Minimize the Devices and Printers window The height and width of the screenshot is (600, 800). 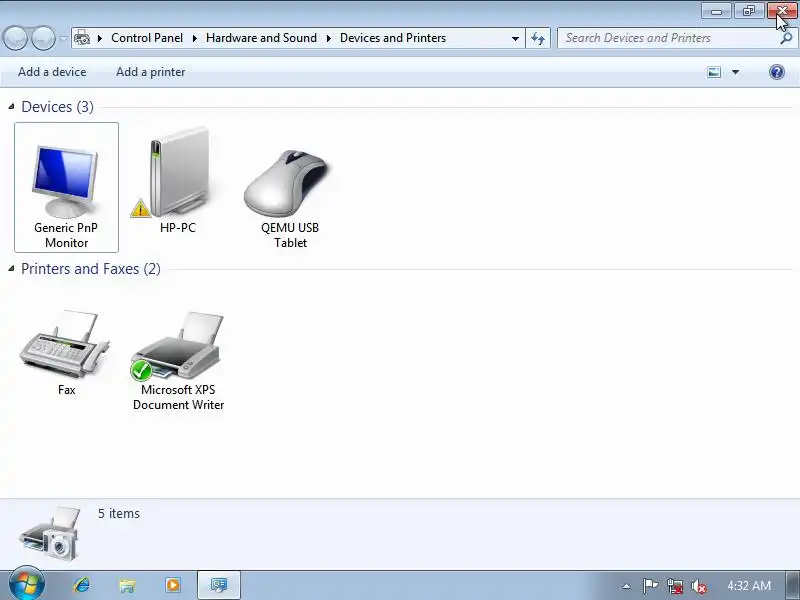(x=716, y=11)
